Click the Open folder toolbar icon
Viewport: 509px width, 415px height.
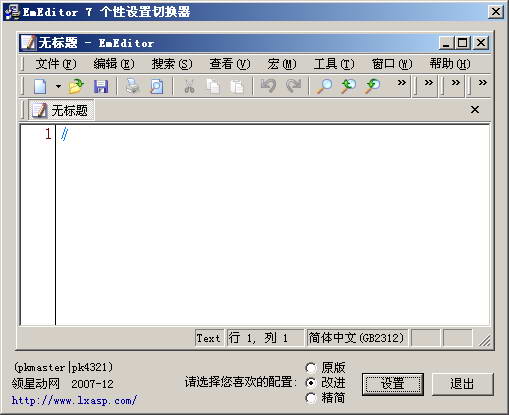pos(76,86)
